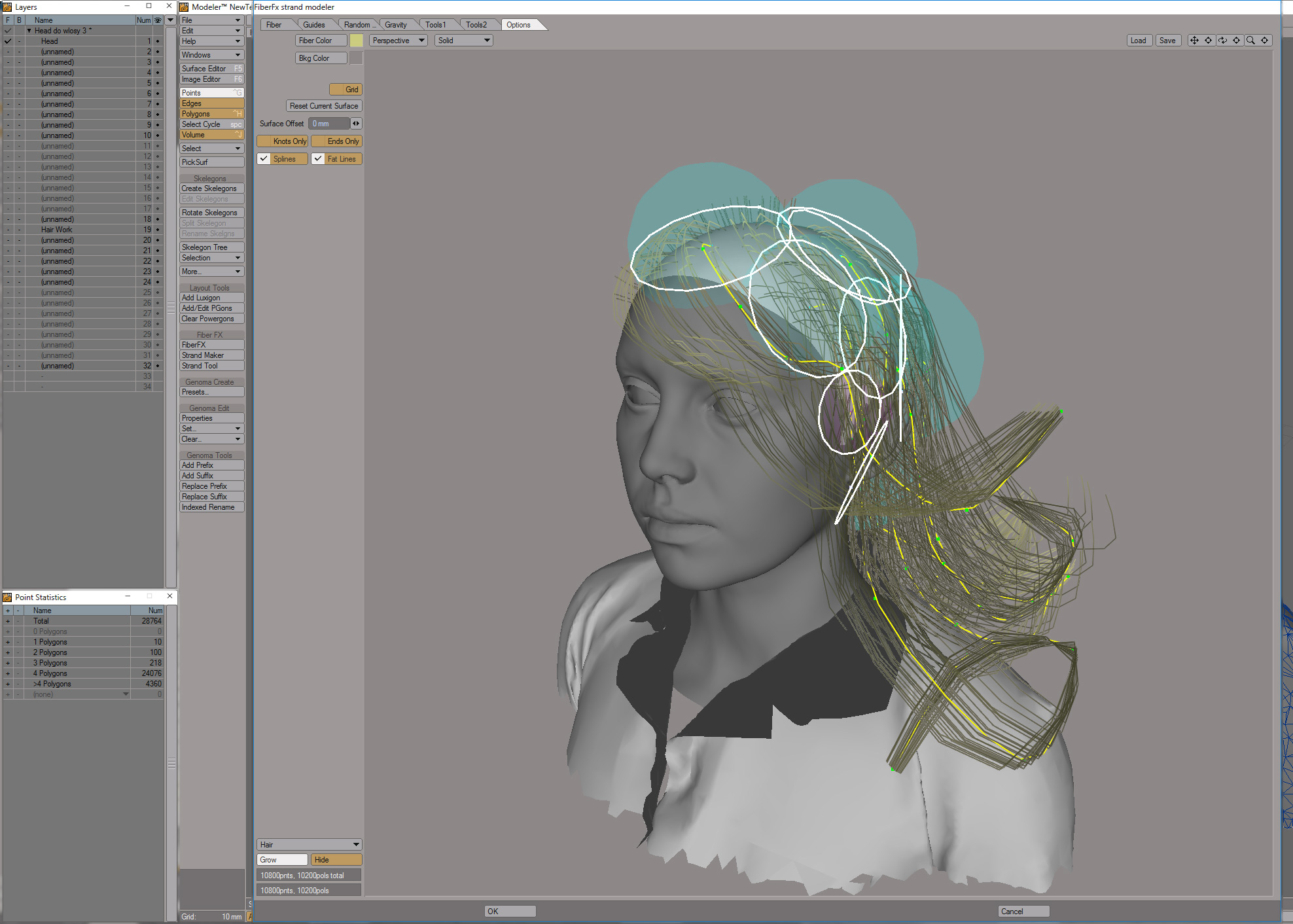Toggle the Grid display button
Screen dimensions: 1293x924
(345, 90)
